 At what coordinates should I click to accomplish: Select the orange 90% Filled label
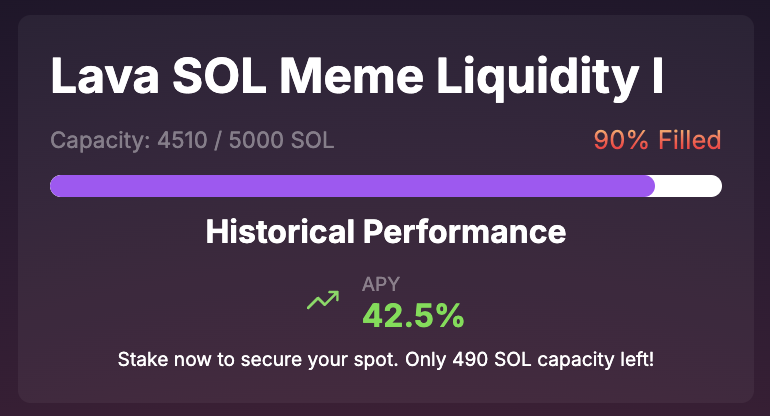coord(657,140)
